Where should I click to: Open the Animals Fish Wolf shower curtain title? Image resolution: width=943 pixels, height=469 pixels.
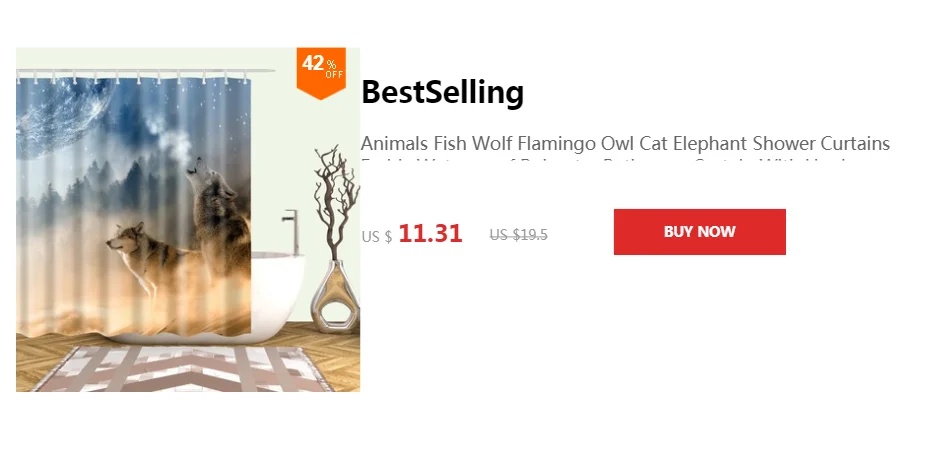point(625,144)
